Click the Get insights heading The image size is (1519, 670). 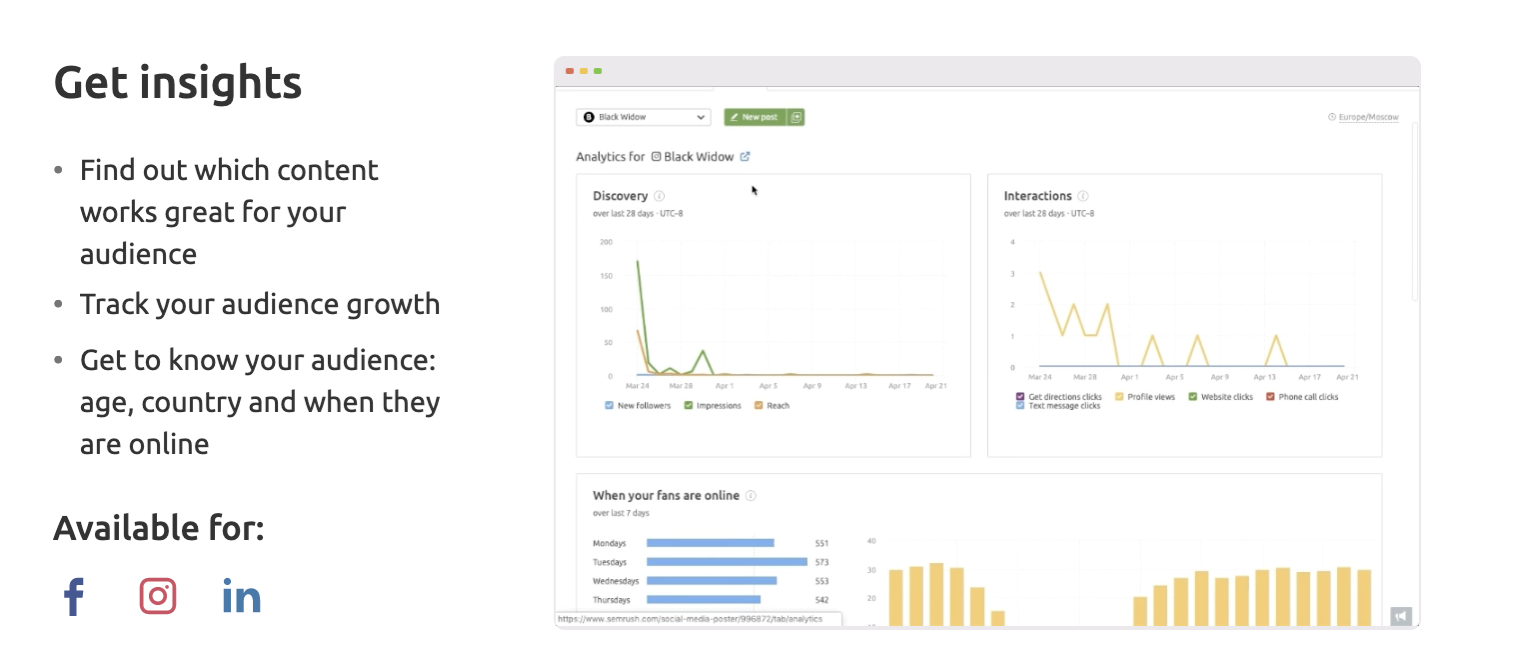pos(178,82)
